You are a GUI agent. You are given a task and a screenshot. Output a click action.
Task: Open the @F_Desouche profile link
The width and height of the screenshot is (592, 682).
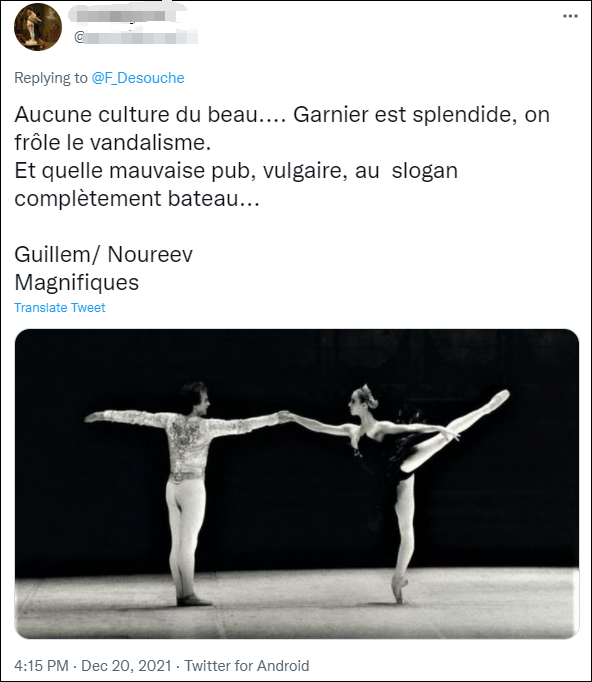(x=138, y=78)
